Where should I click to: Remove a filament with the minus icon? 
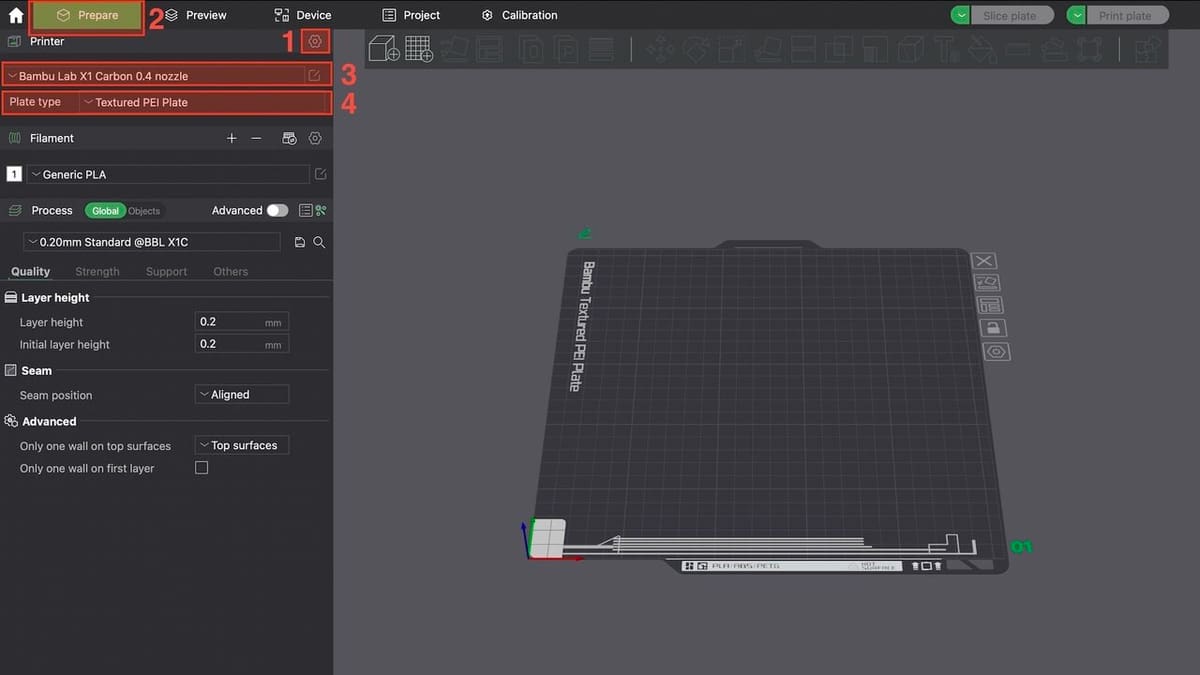pyautogui.click(x=256, y=138)
